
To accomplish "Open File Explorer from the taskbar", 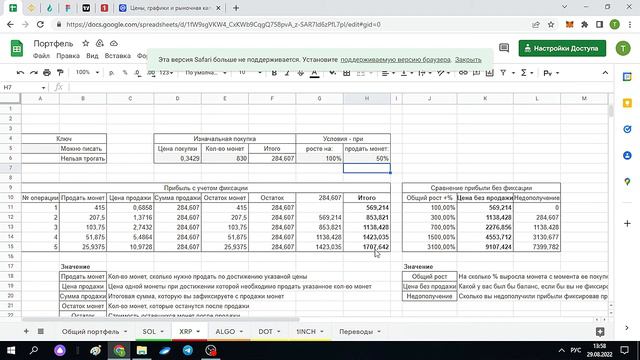I will [142, 350].
